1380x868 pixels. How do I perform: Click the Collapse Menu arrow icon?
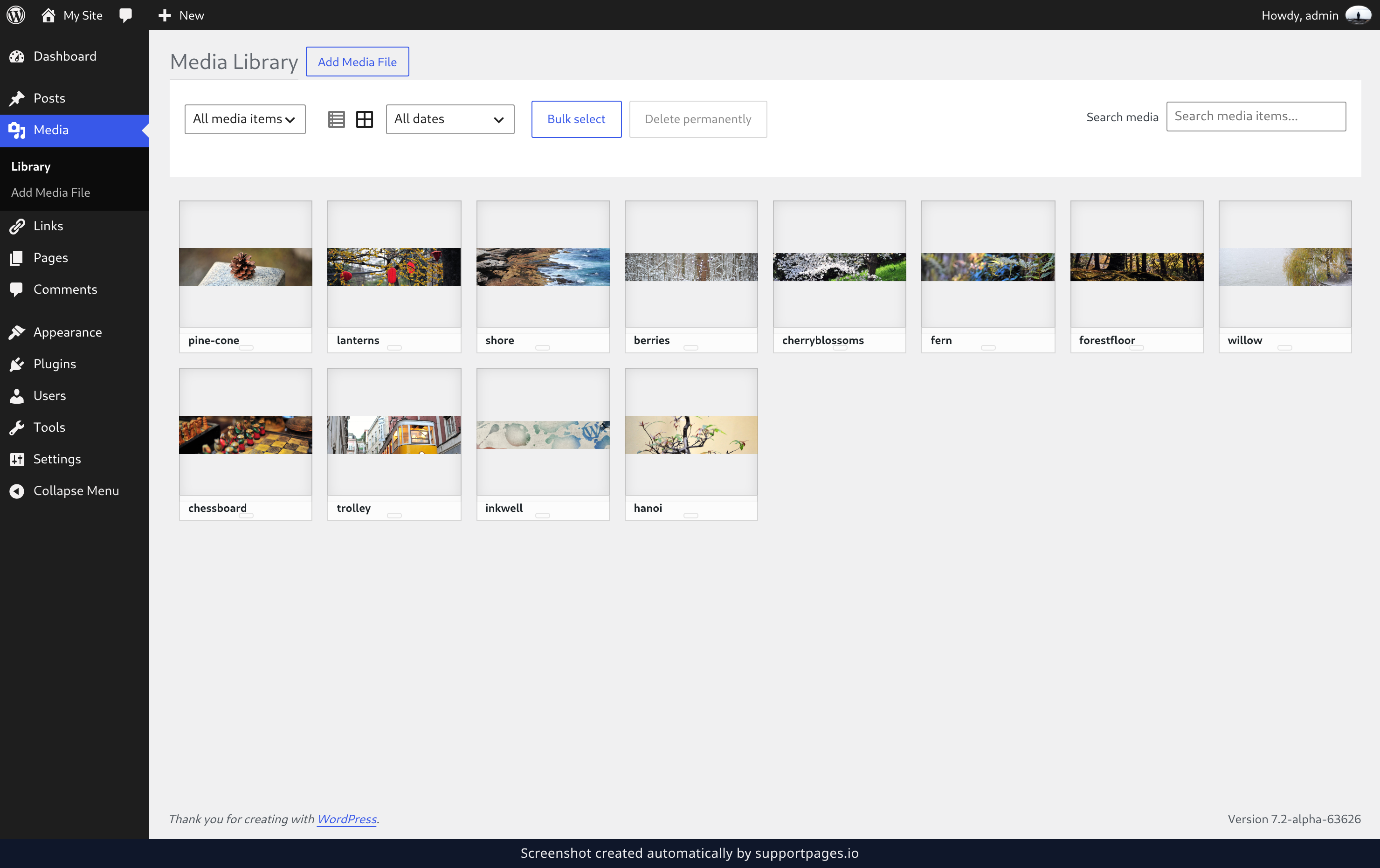coord(17,491)
